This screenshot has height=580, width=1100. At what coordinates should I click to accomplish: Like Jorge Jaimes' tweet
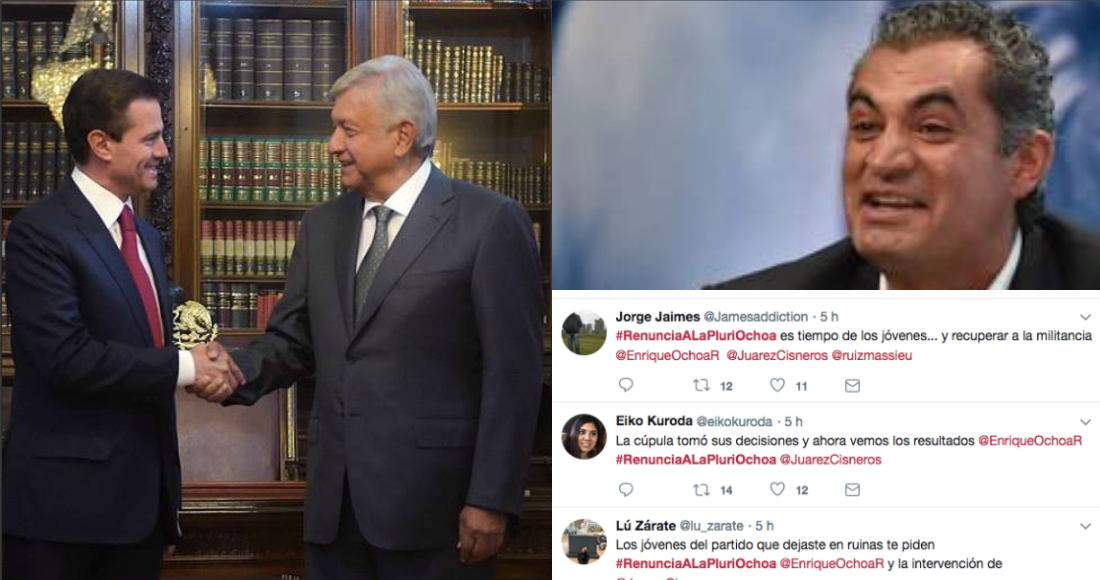777,384
